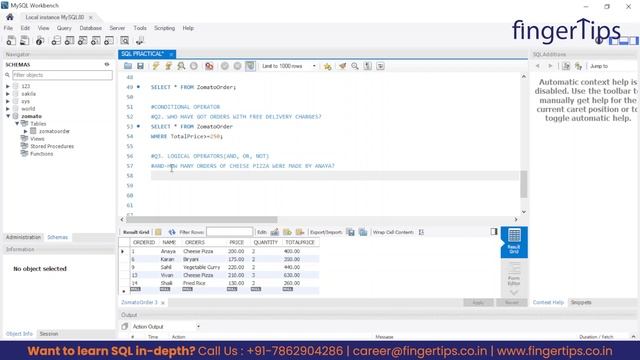This screenshot has width=640, height=360.
Task: Select the Views tree node
Action: [37, 139]
